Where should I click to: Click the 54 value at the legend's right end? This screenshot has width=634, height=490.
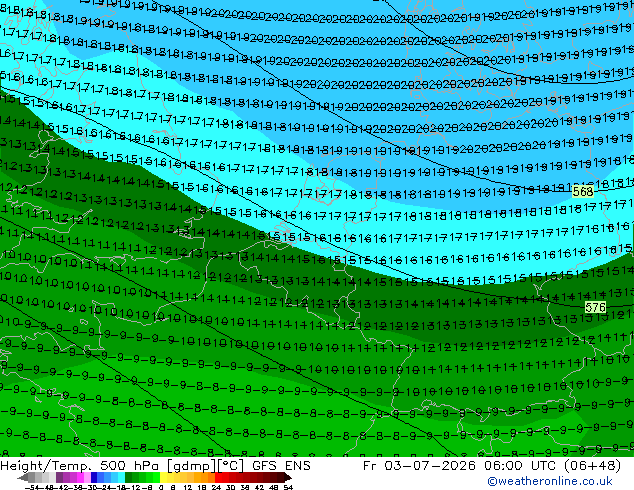(x=287, y=487)
